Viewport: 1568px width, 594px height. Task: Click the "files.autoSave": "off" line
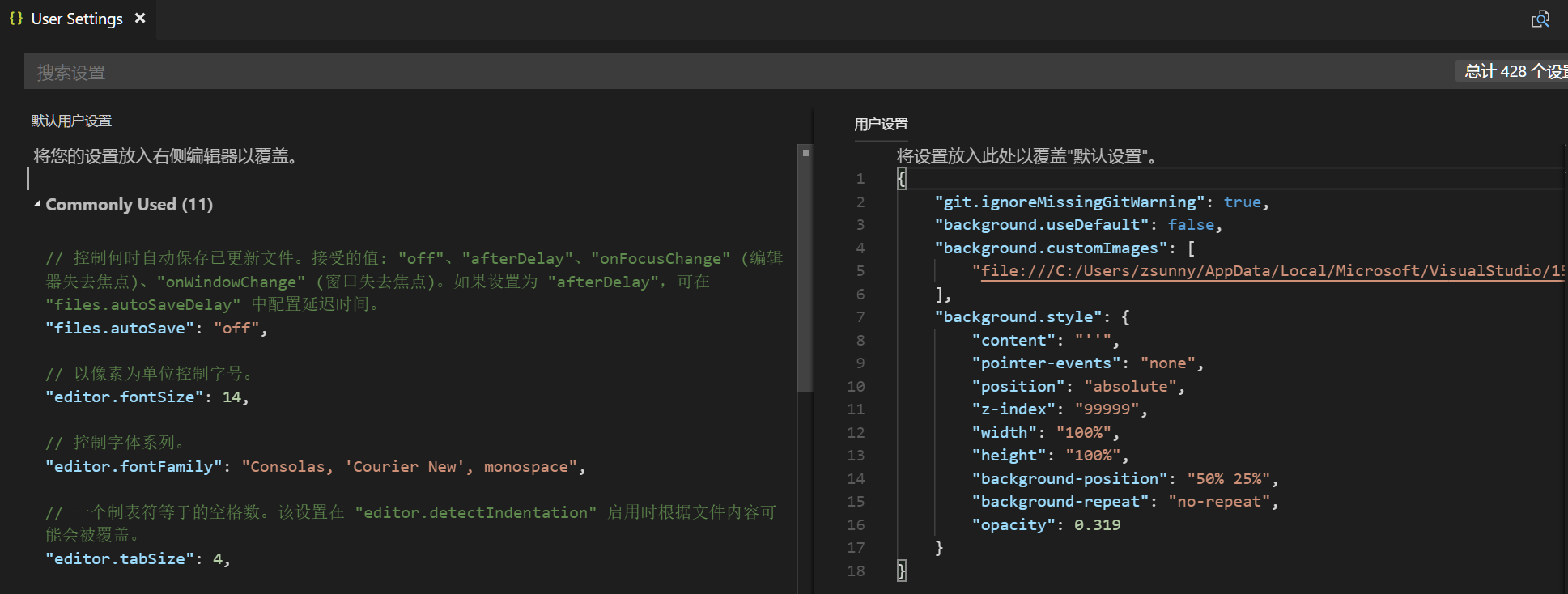click(x=156, y=328)
